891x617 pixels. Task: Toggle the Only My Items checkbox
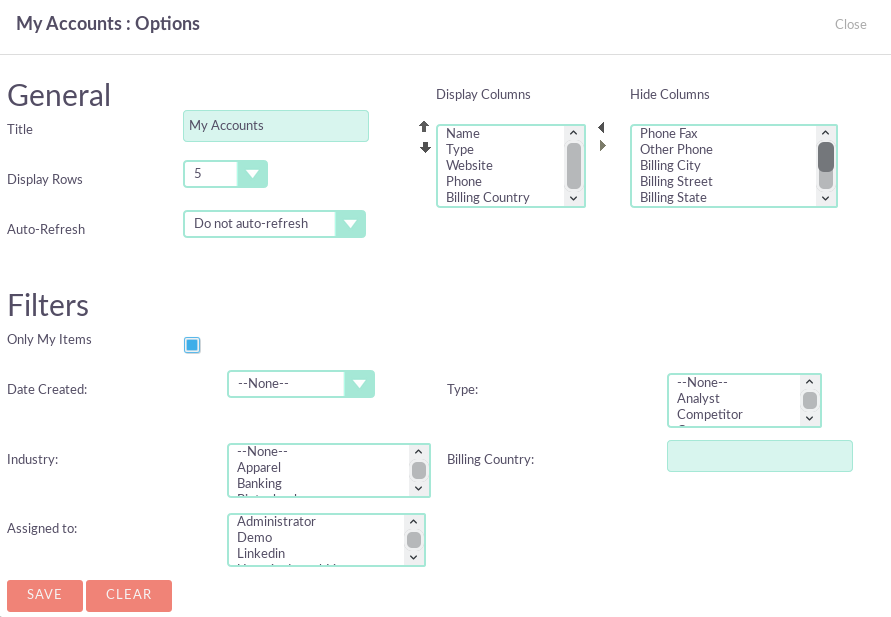(x=192, y=345)
